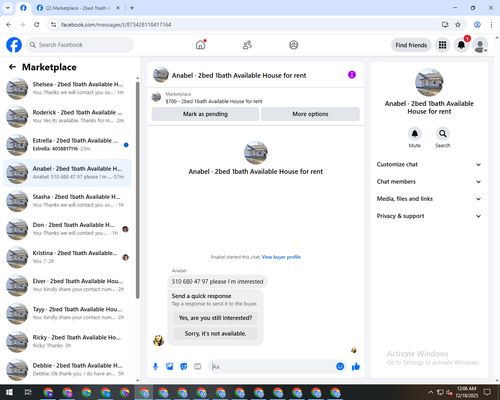Open the notifications bell
The image size is (500, 400).
[x=461, y=45]
